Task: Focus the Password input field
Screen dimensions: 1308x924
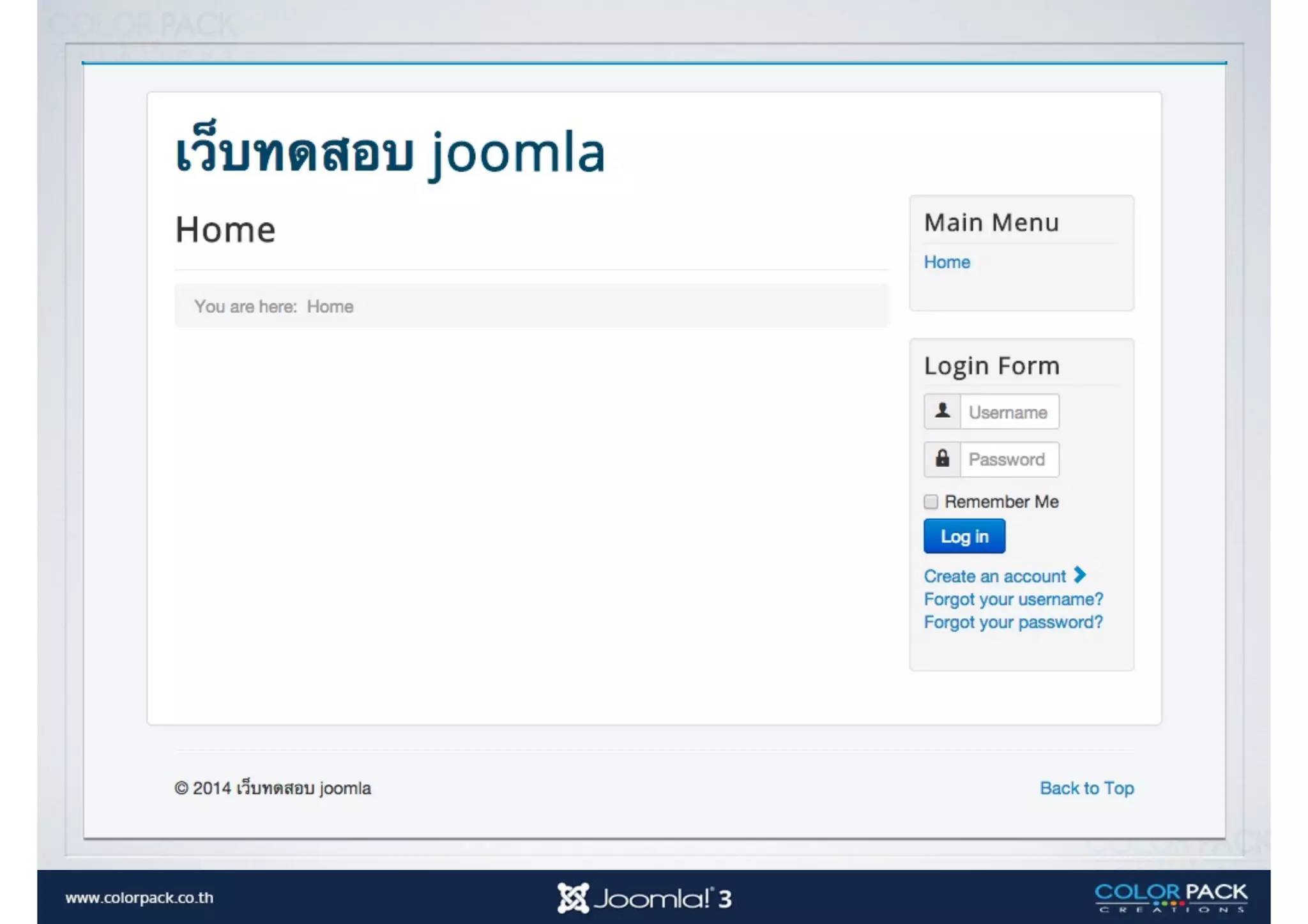Action: click(x=1009, y=459)
